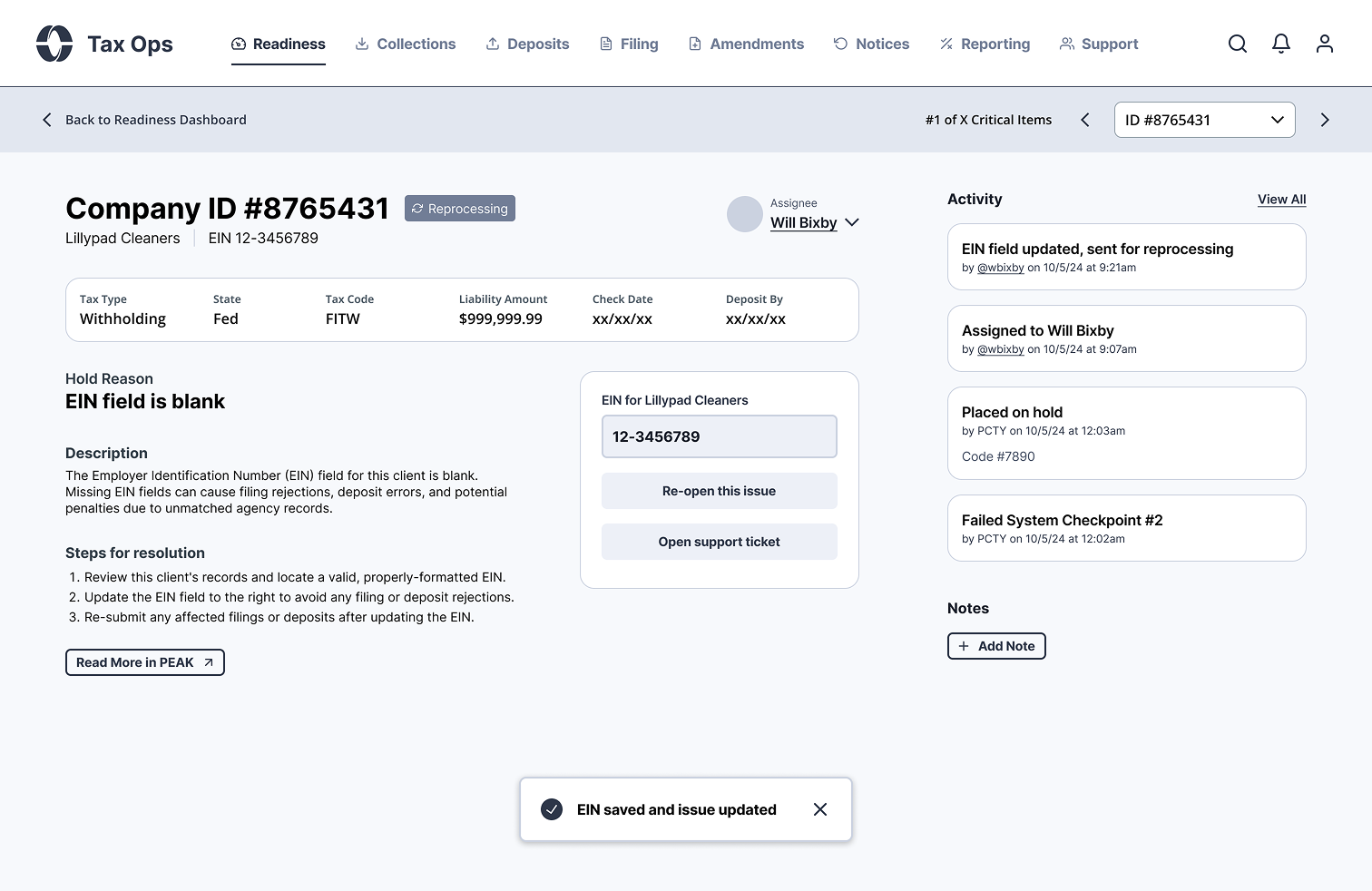Go to the Reporting tab

tap(985, 44)
